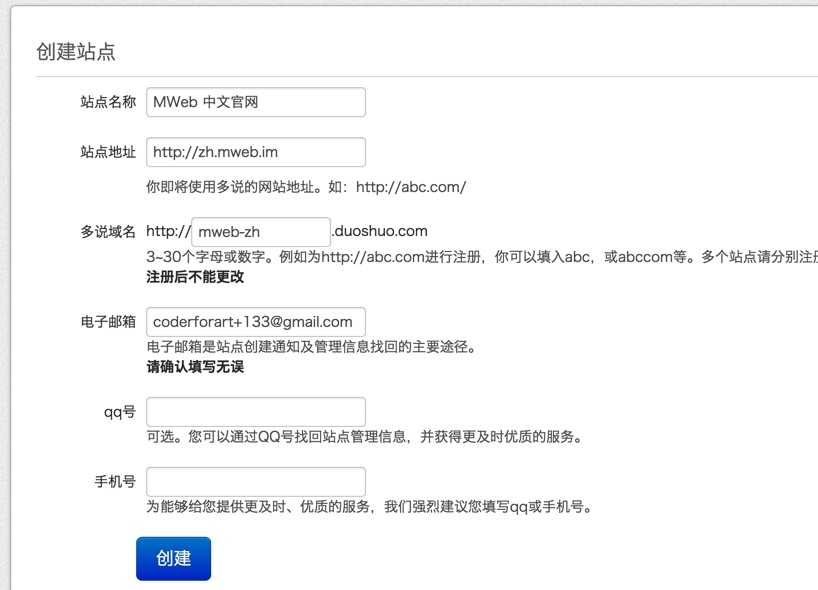Click the 手机号 field label
Image resolution: width=818 pixels, height=590 pixels.
tap(115, 482)
